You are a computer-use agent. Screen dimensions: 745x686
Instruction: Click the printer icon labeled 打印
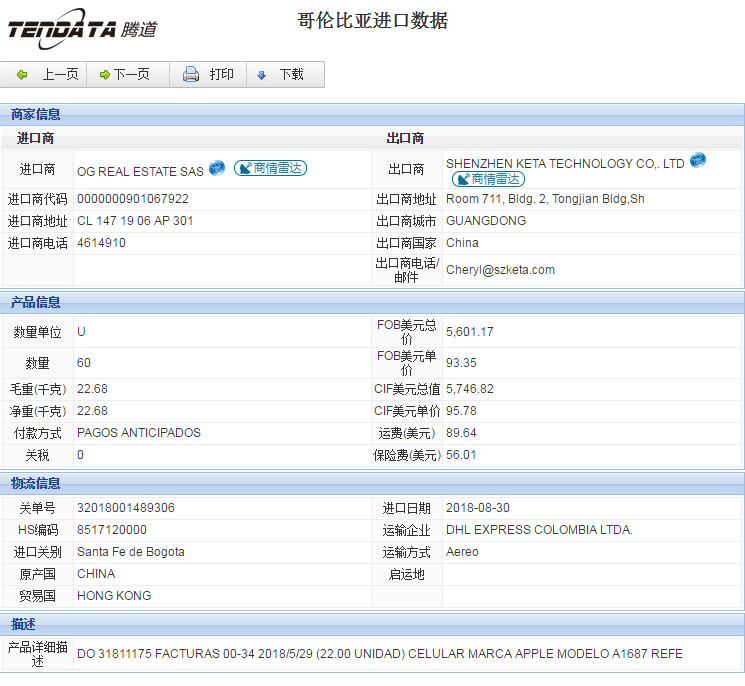[x=191, y=75]
